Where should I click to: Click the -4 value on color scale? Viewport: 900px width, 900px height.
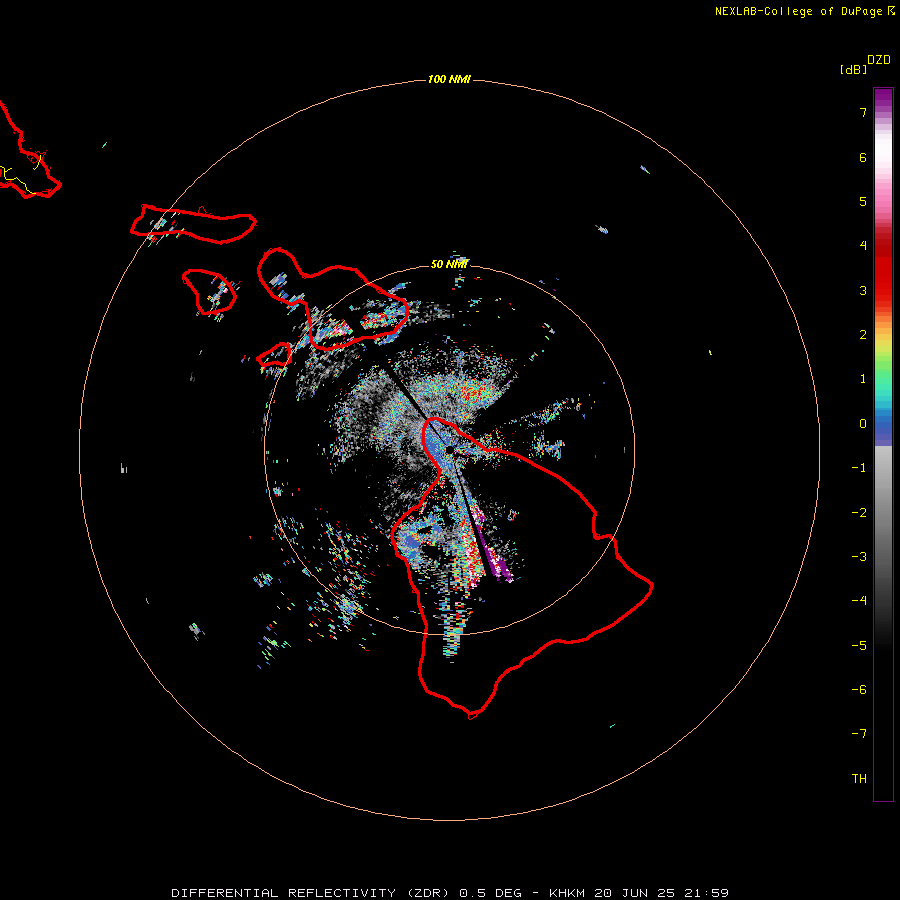[859, 601]
